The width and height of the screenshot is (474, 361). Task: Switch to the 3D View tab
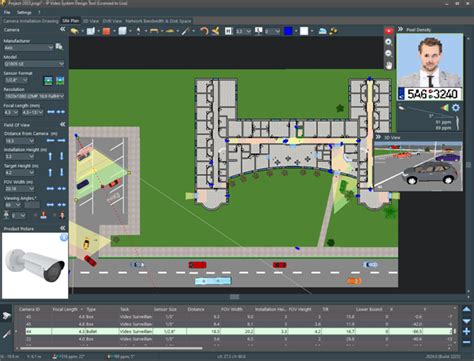click(91, 21)
